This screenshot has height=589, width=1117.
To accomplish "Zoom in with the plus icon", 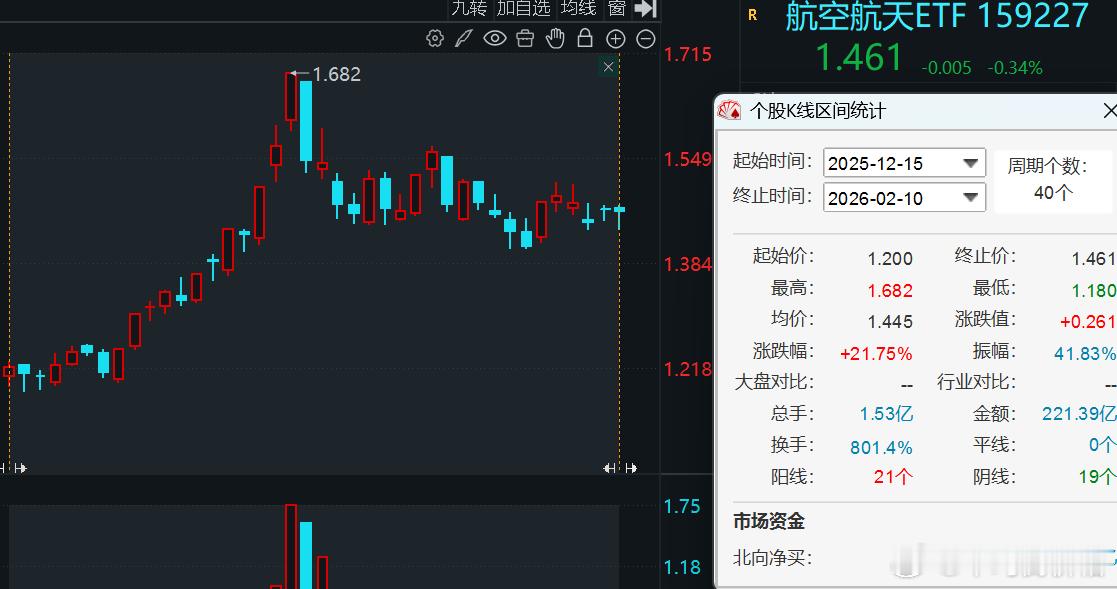I will click(x=616, y=38).
